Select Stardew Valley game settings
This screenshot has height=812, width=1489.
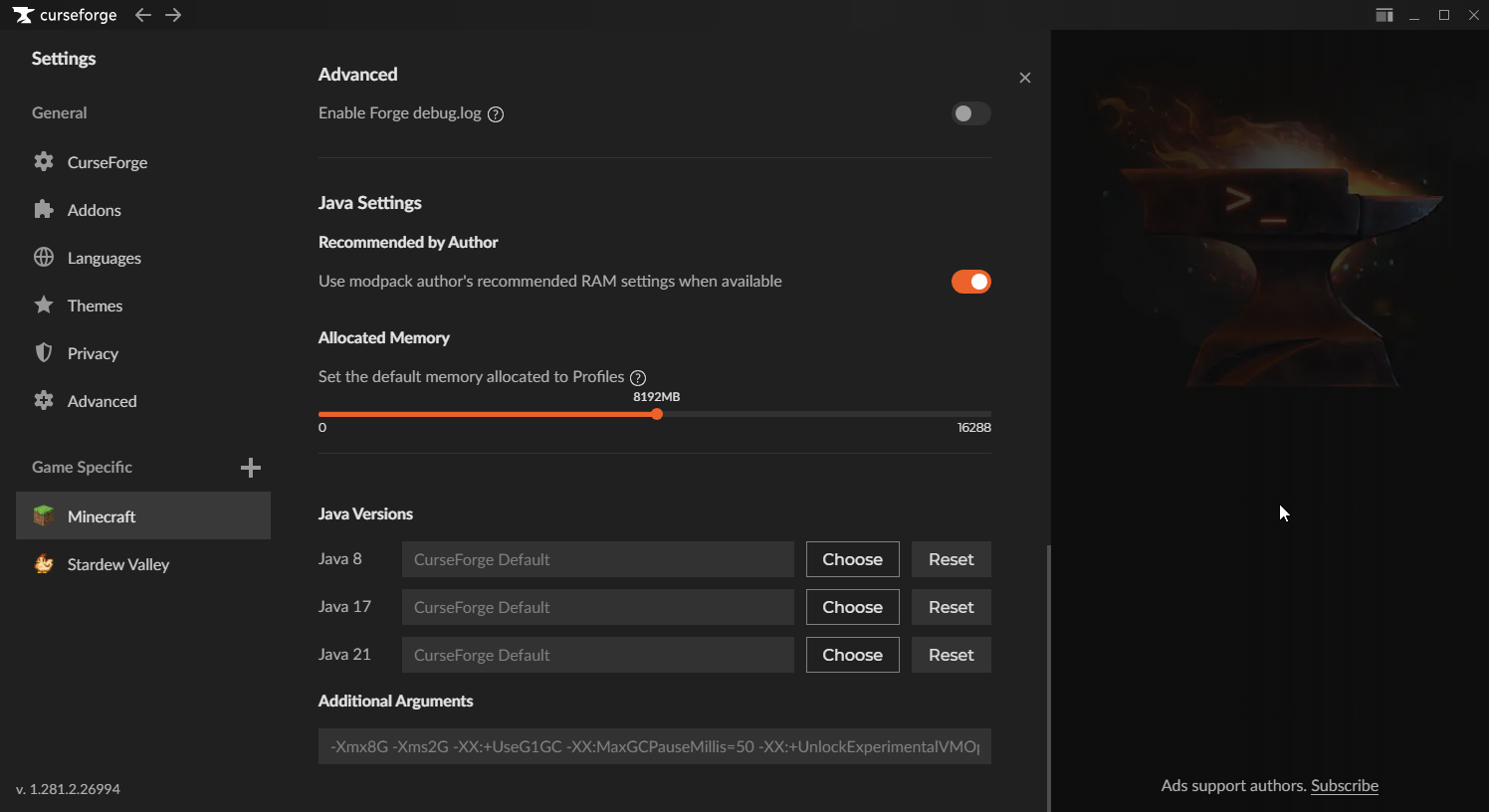(143, 564)
